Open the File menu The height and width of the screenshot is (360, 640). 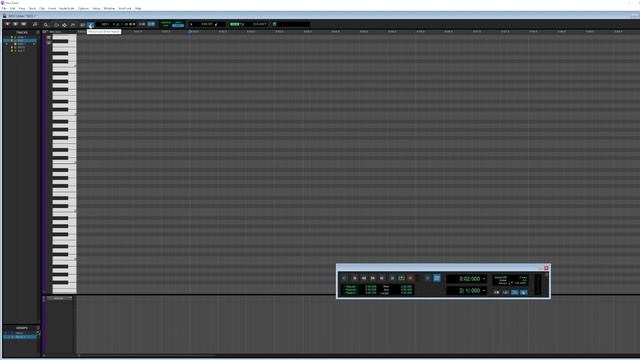coord(4,8)
